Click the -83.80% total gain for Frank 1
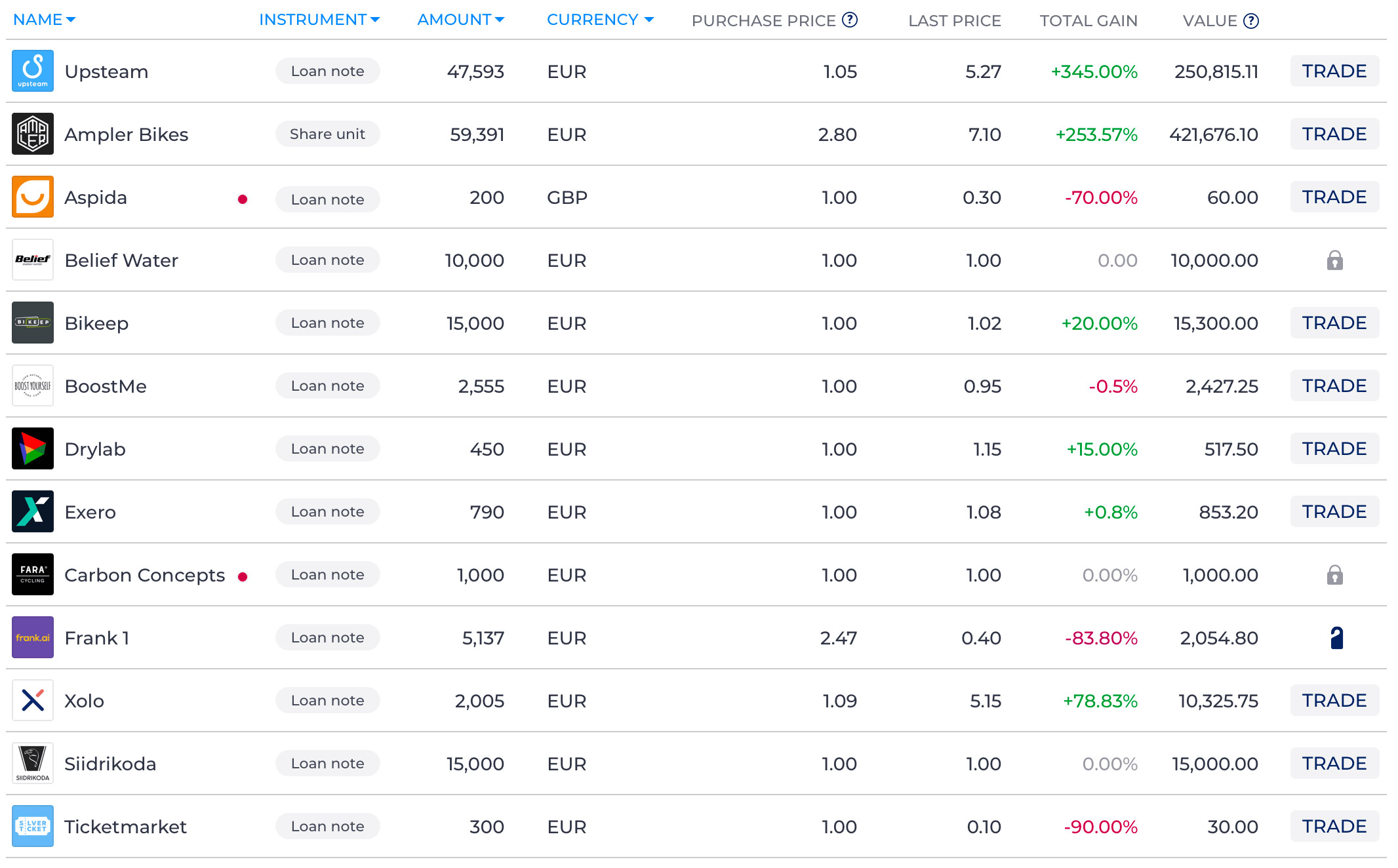 pyautogui.click(x=1101, y=638)
